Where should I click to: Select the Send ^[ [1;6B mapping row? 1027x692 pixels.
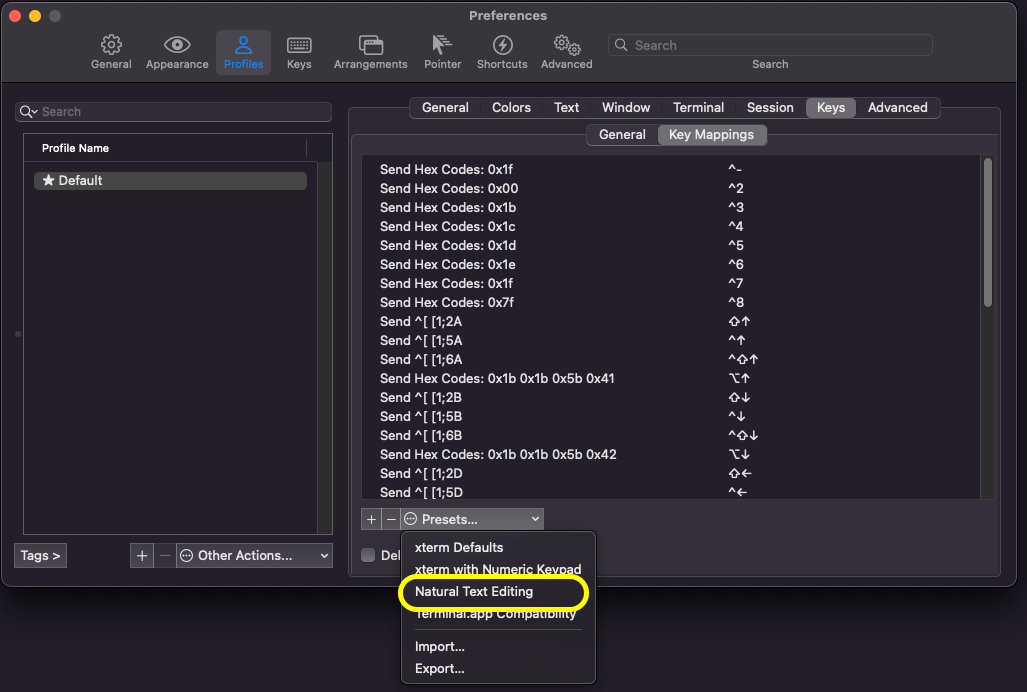pyautogui.click(x=671, y=435)
